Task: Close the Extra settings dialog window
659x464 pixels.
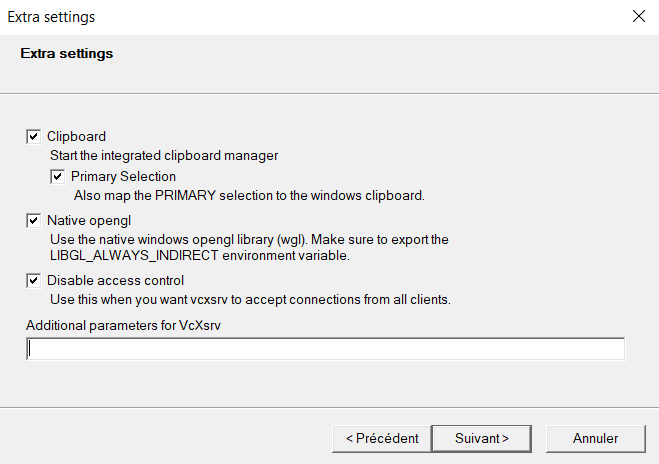Action: (x=638, y=17)
